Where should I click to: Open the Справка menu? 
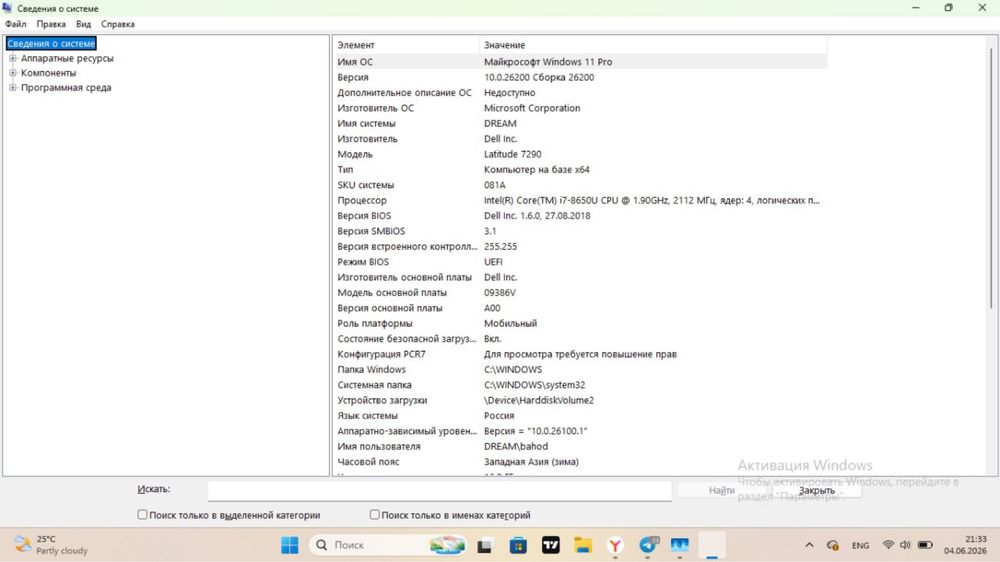(x=118, y=24)
